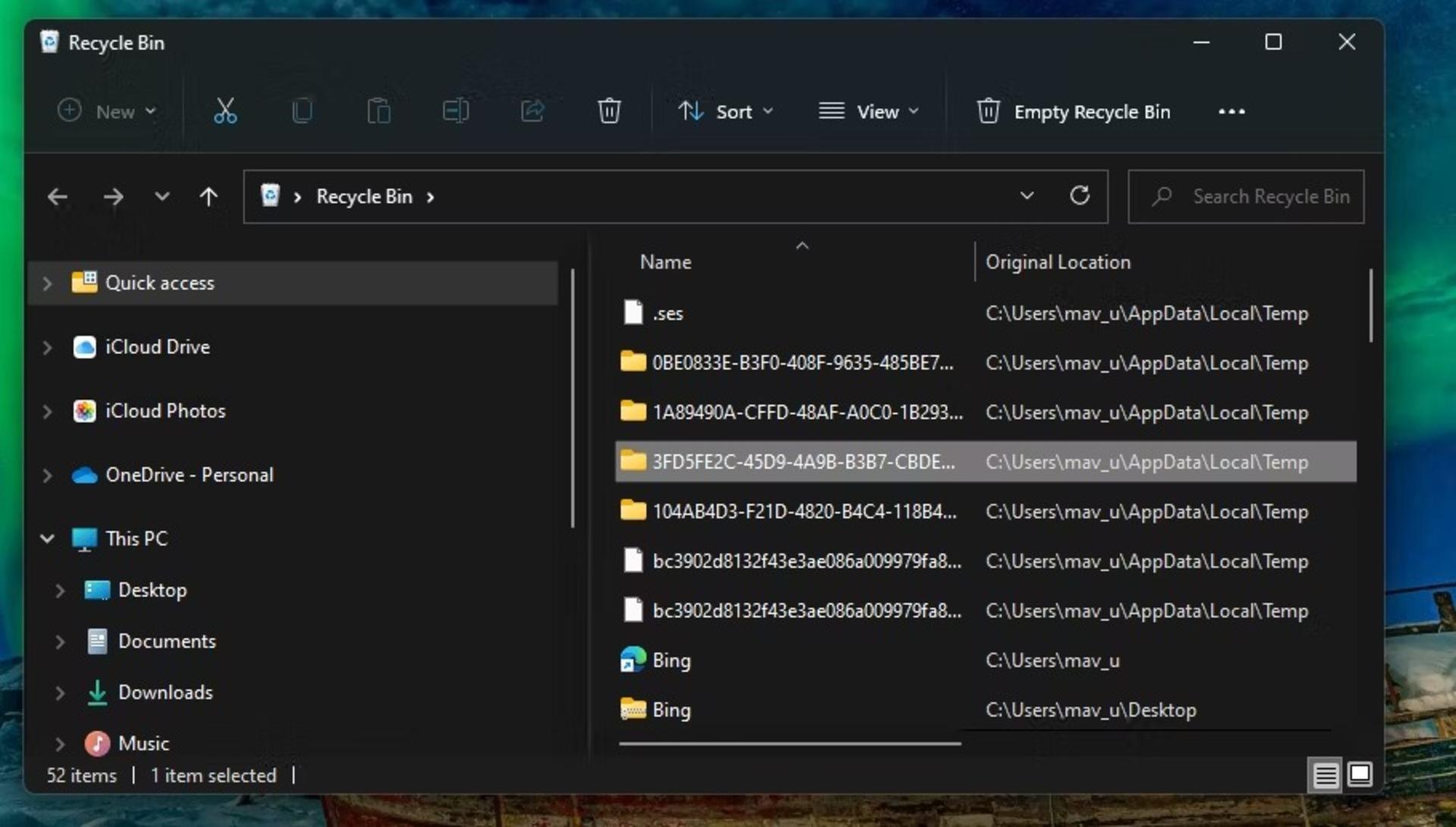Click the New button
The height and width of the screenshot is (827, 1456).
(107, 111)
